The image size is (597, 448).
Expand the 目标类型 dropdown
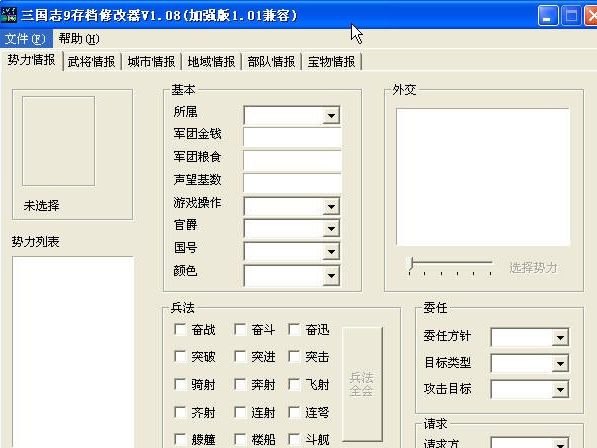pos(560,364)
